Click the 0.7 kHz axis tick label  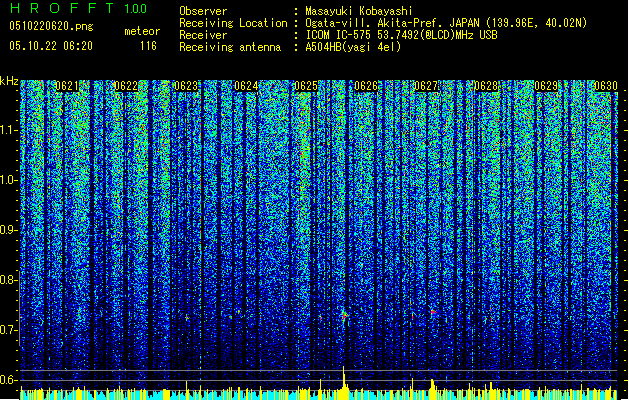pyautogui.click(x=9, y=330)
